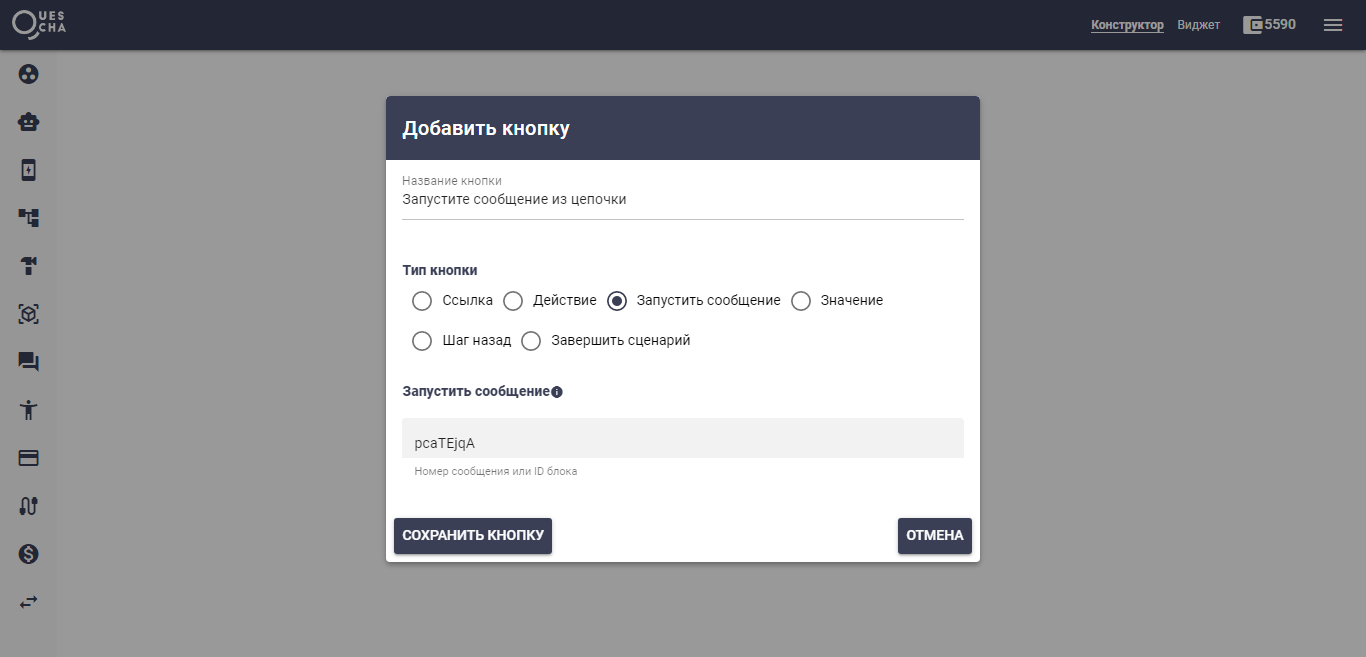Screen dimensions: 1366x657
Task: Choose the Завершить сценарий radio option
Action: (x=531, y=341)
